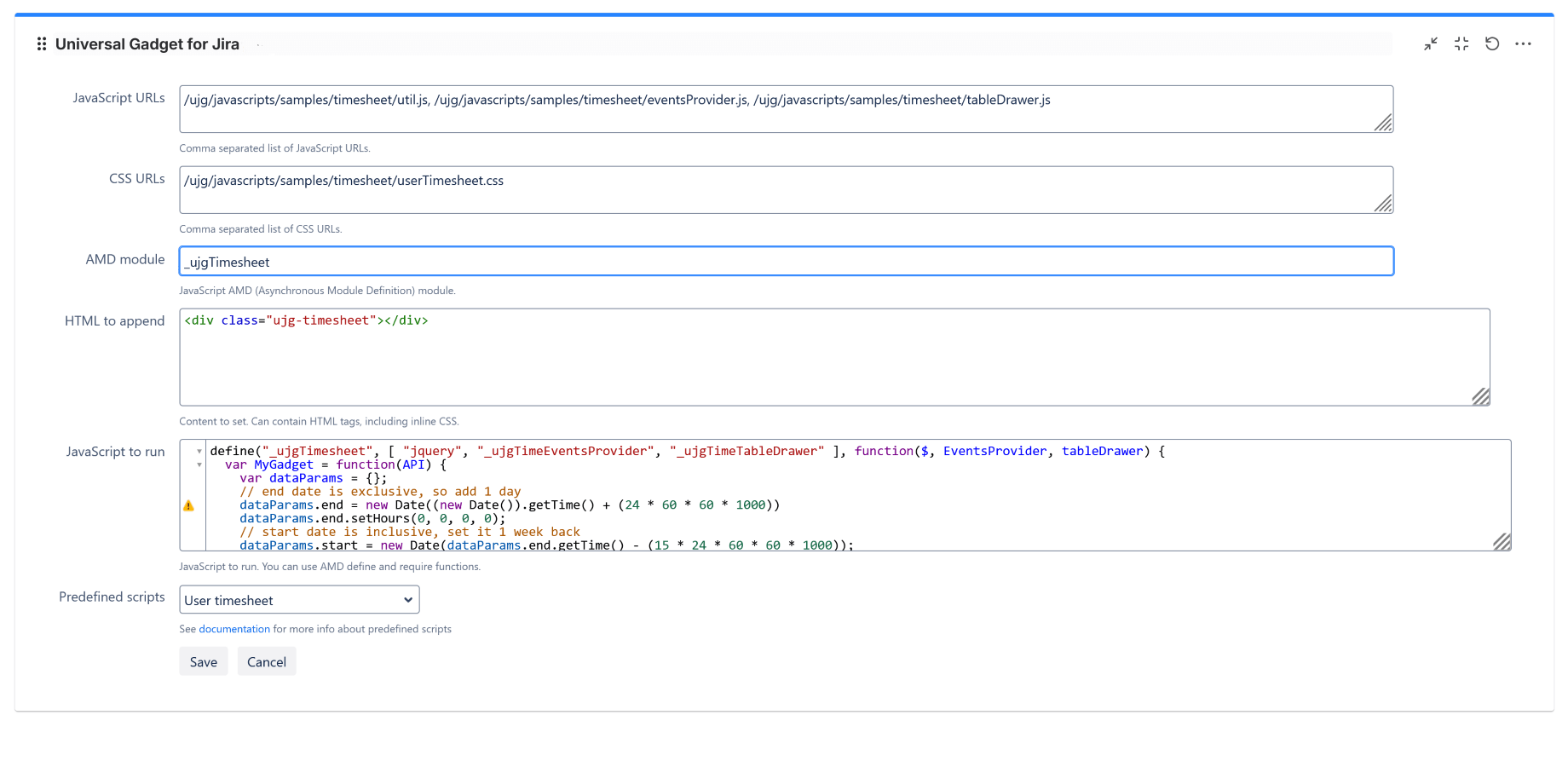Collapse the MyGadget function code fold
1568x767 pixels.
pos(199,464)
